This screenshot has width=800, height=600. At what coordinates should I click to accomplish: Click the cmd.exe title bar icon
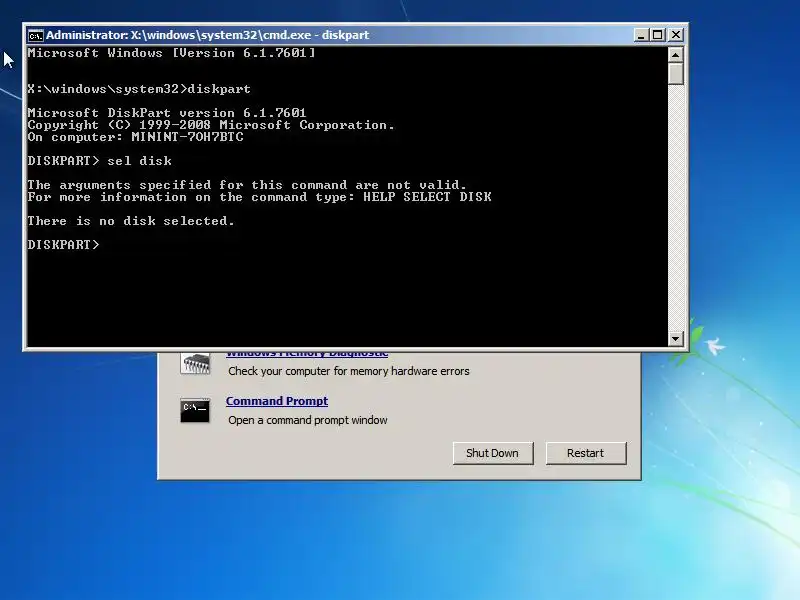[35, 35]
